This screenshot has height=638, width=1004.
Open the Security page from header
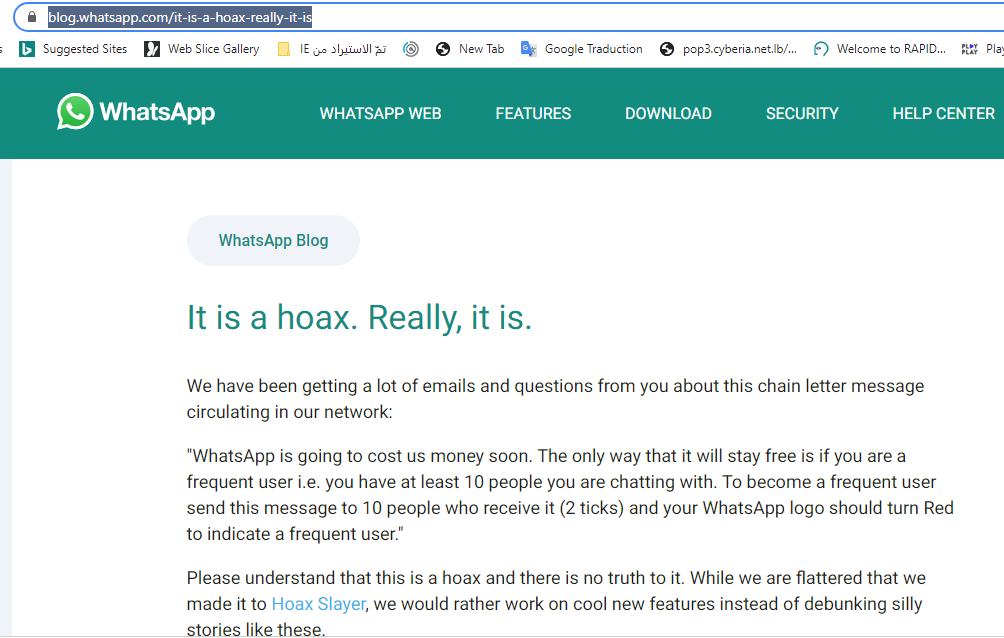click(x=802, y=114)
